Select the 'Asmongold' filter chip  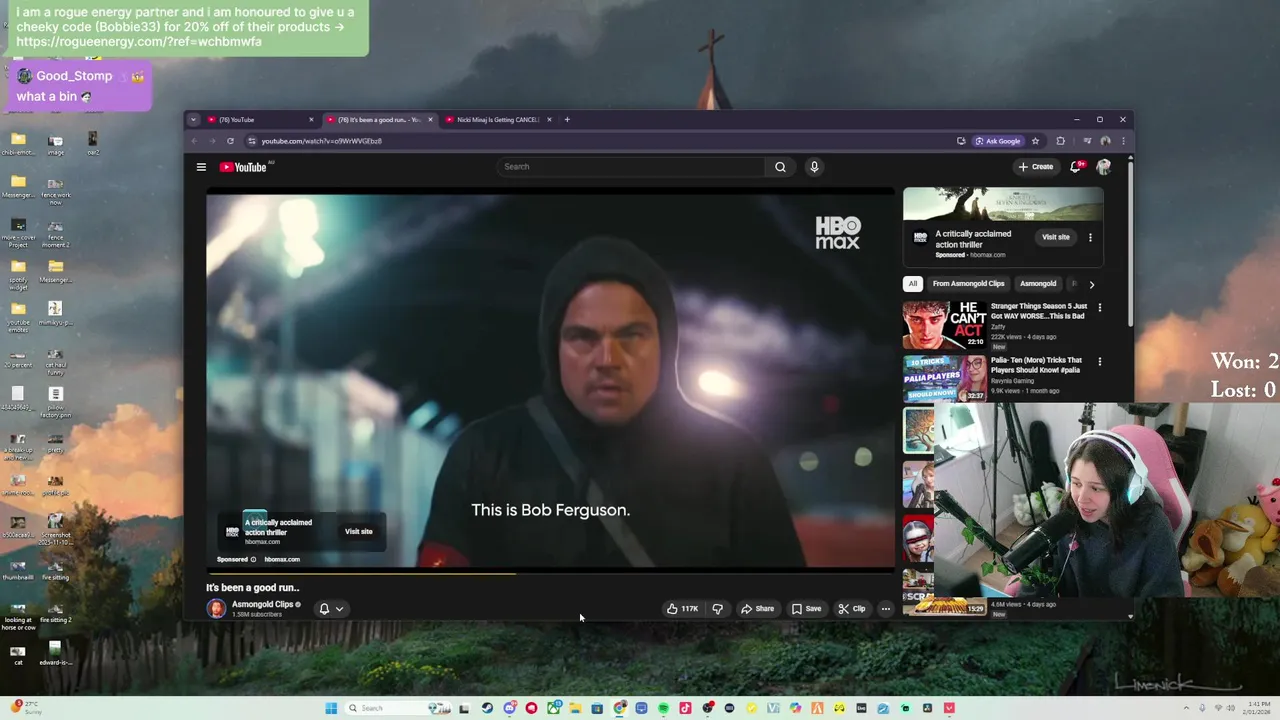pos(1038,284)
